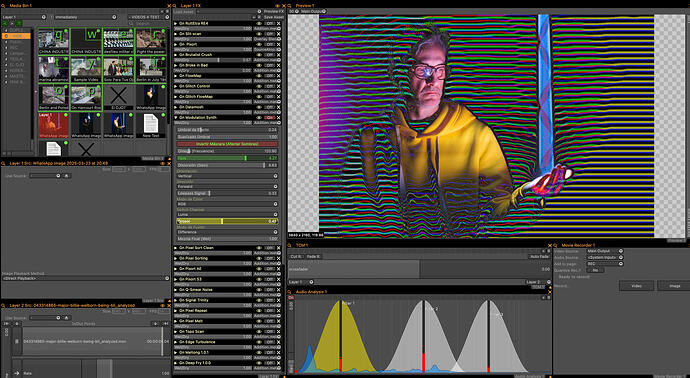Click the Auto Fade button
The height and width of the screenshot is (378, 690).
(539, 256)
